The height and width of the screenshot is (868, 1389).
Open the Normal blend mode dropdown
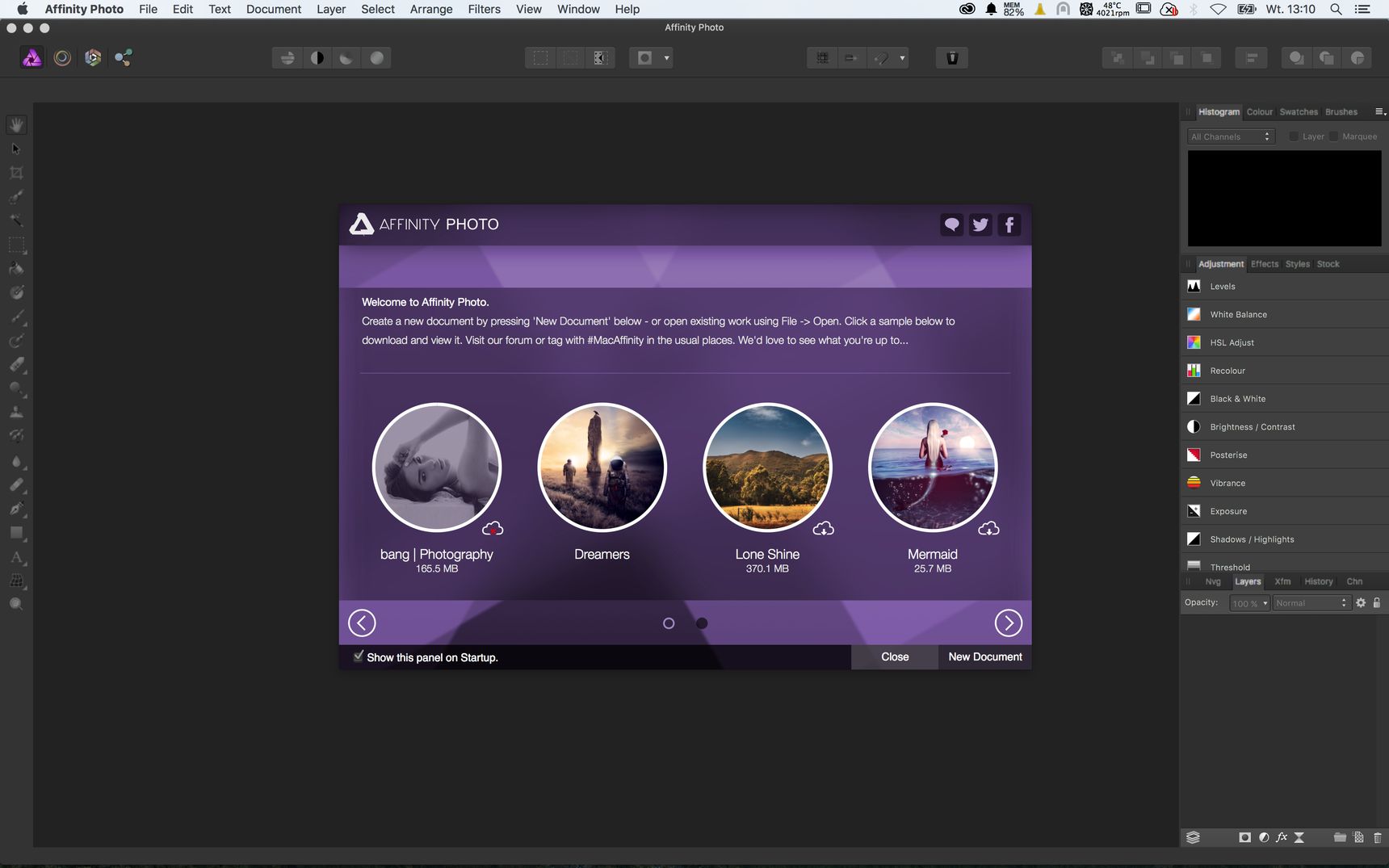point(1311,603)
